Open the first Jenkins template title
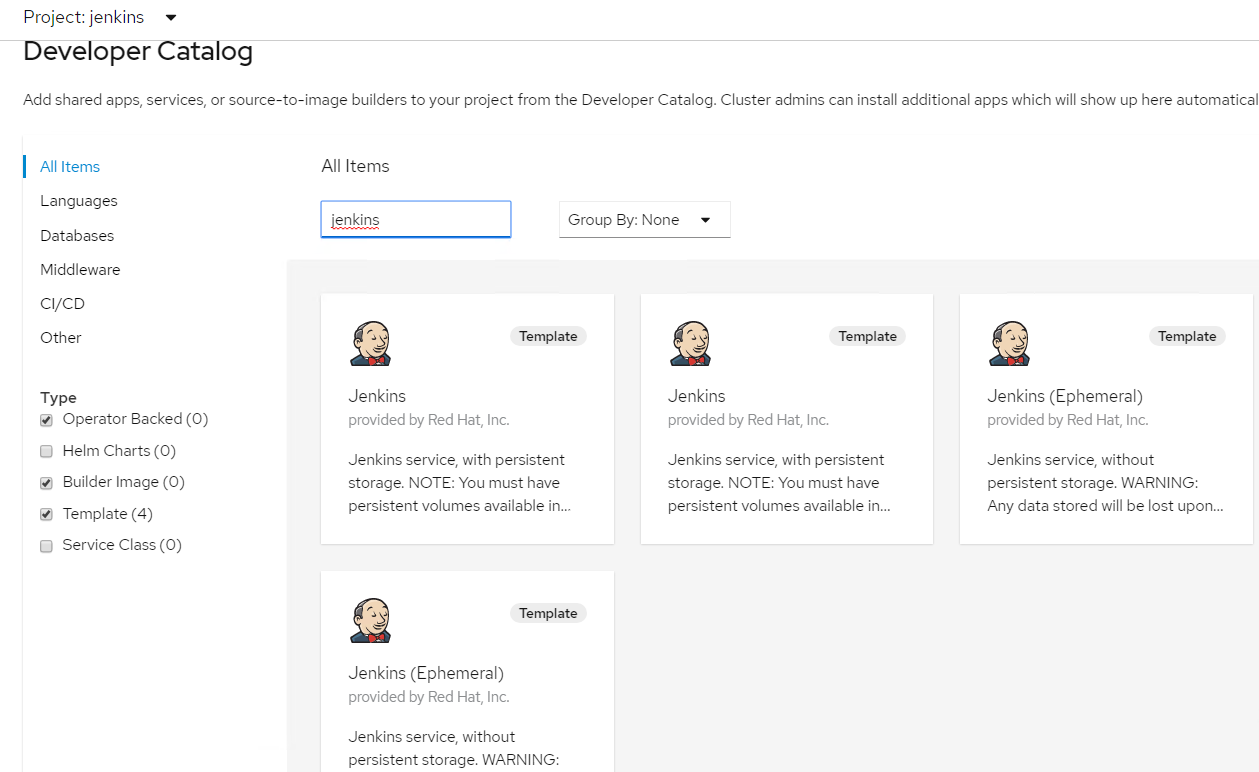Screen dimensions: 1259x772 click(377, 396)
